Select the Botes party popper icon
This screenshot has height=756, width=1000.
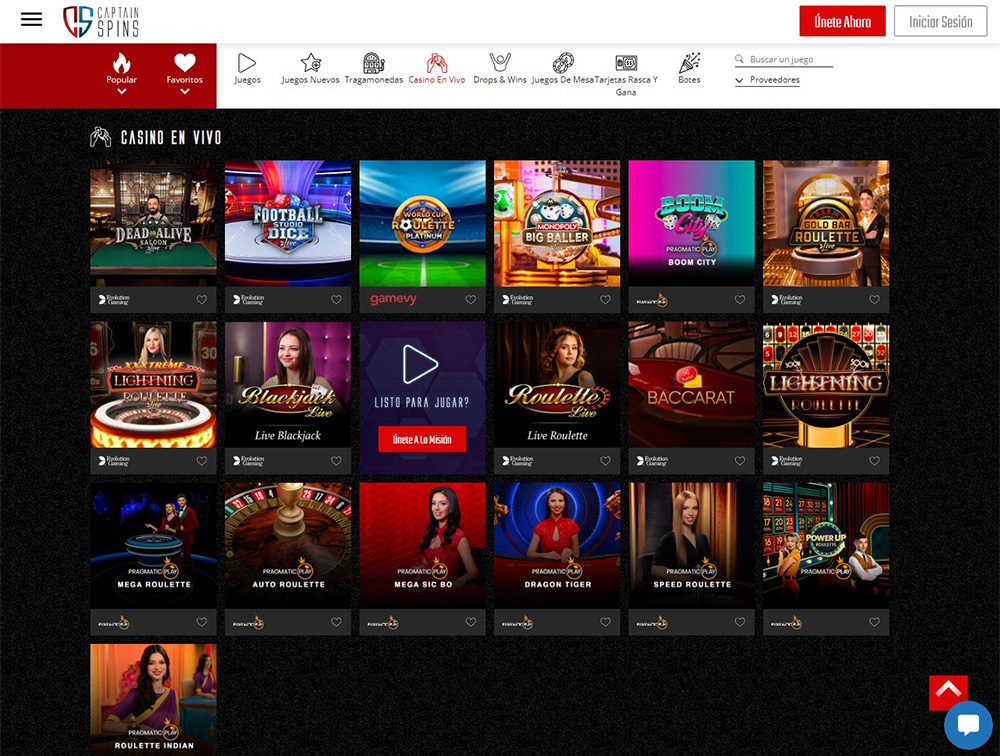point(689,63)
